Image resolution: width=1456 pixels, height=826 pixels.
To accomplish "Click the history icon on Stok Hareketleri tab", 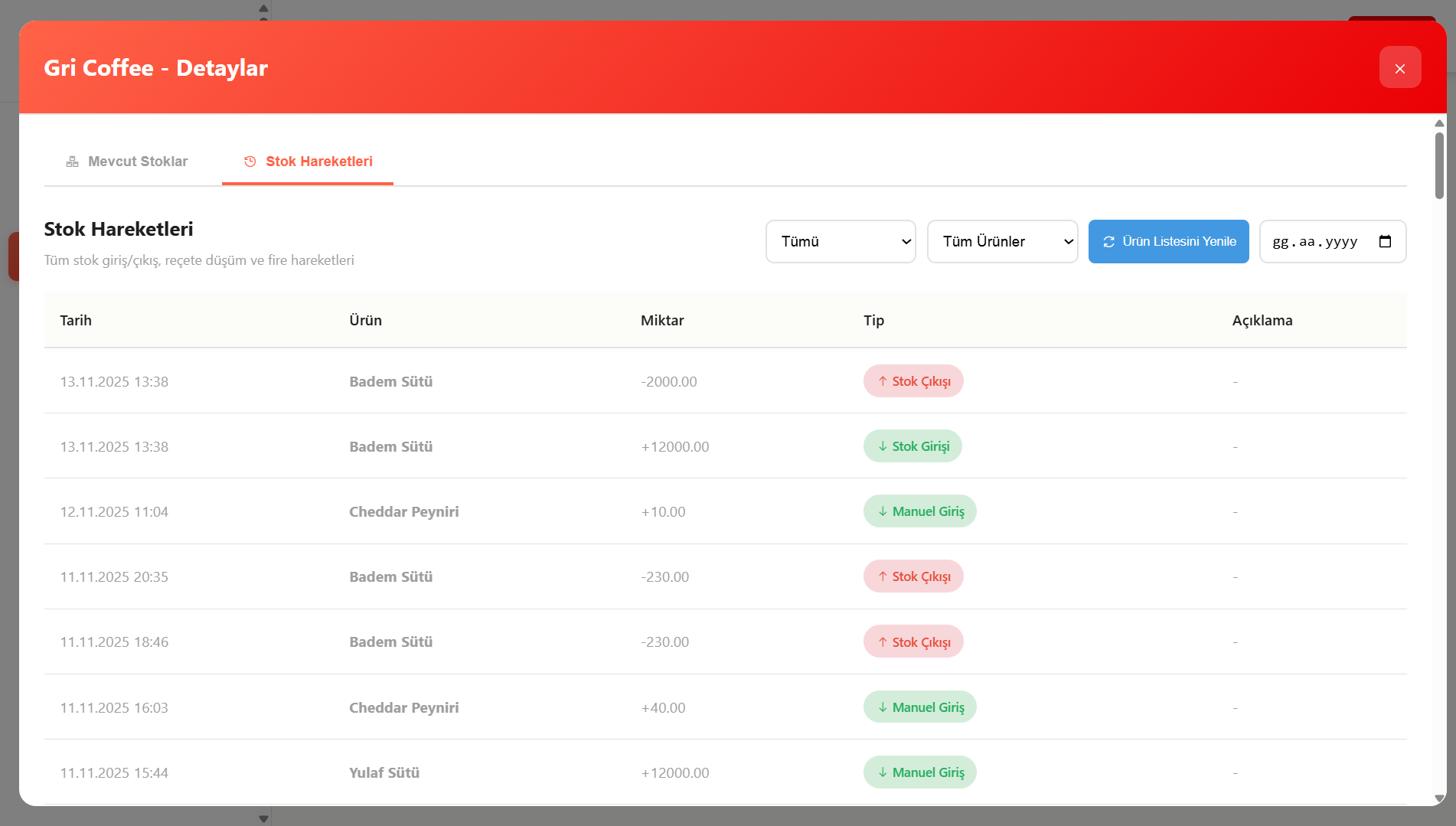I will coord(250,162).
